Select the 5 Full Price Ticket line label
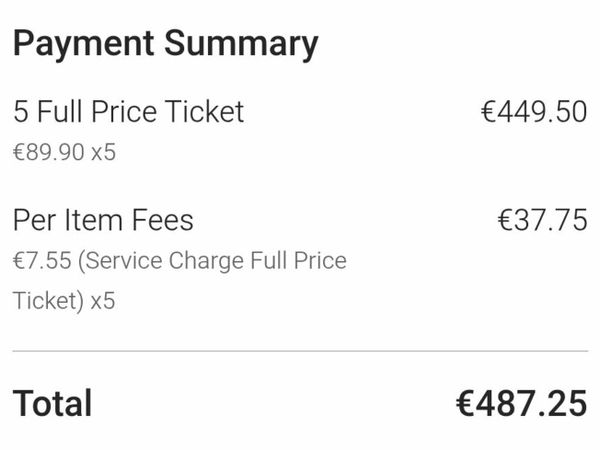This screenshot has height=450, width=600. 129,112
